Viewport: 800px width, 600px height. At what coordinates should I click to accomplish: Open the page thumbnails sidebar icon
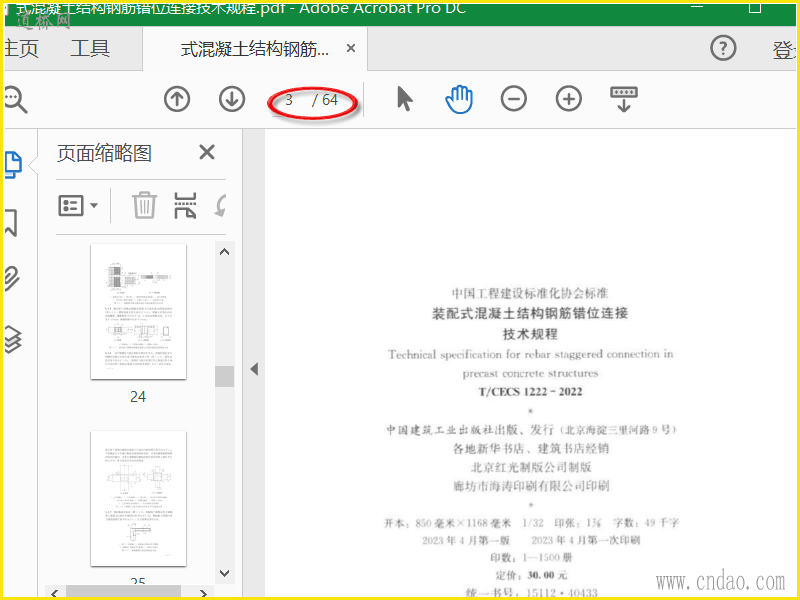(x=13, y=165)
